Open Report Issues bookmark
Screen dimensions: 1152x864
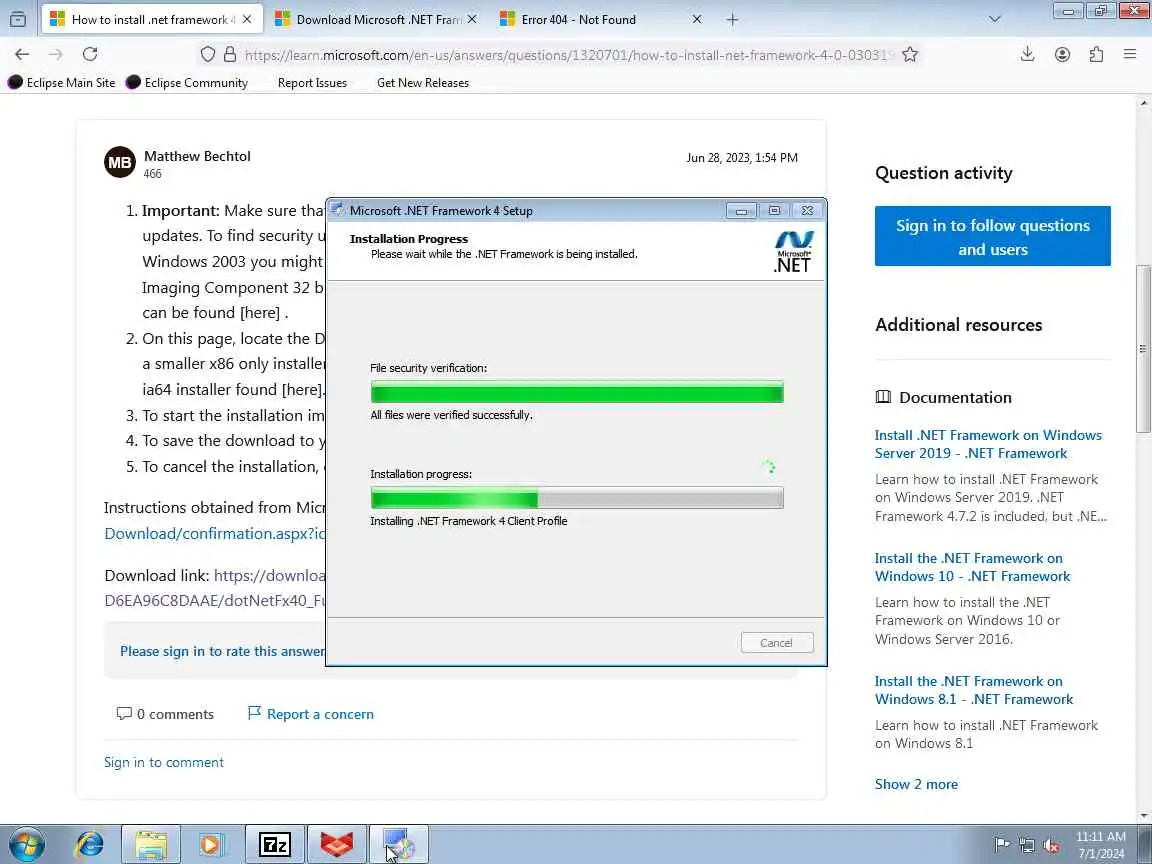click(x=312, y=82)
